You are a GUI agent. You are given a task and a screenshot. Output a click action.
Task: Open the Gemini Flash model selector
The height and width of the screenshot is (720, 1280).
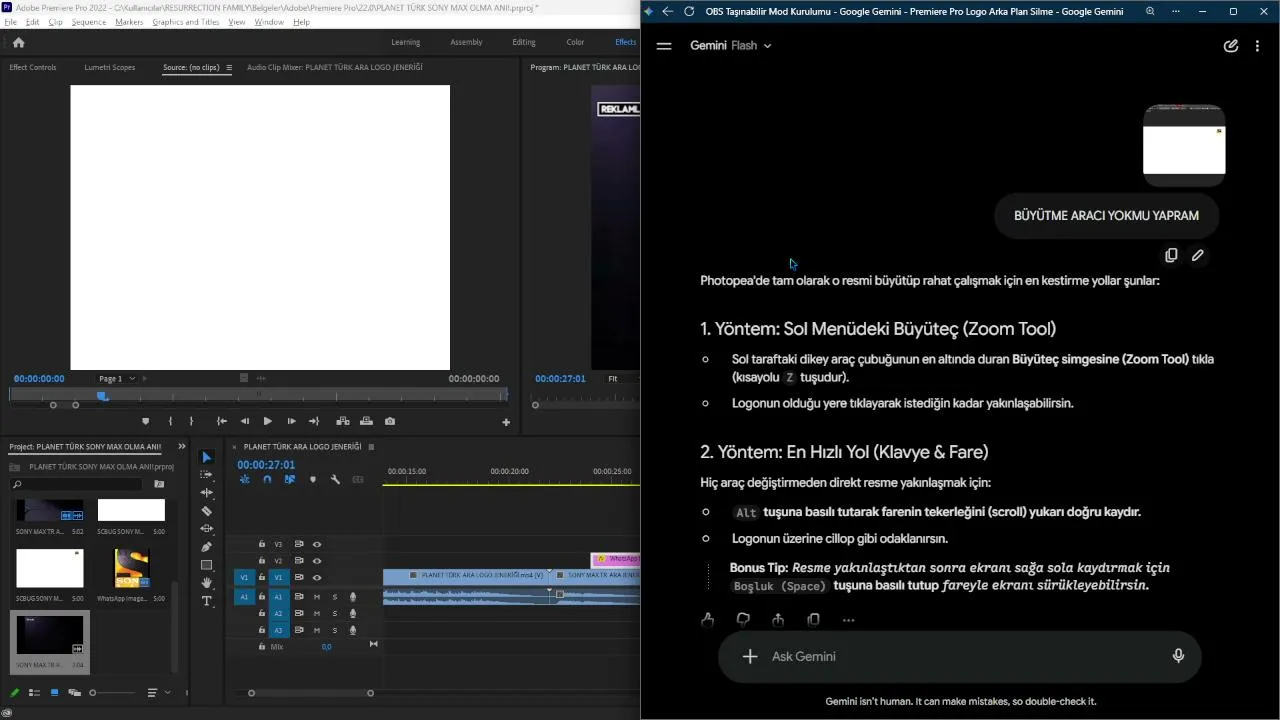[x=731, y=45]
